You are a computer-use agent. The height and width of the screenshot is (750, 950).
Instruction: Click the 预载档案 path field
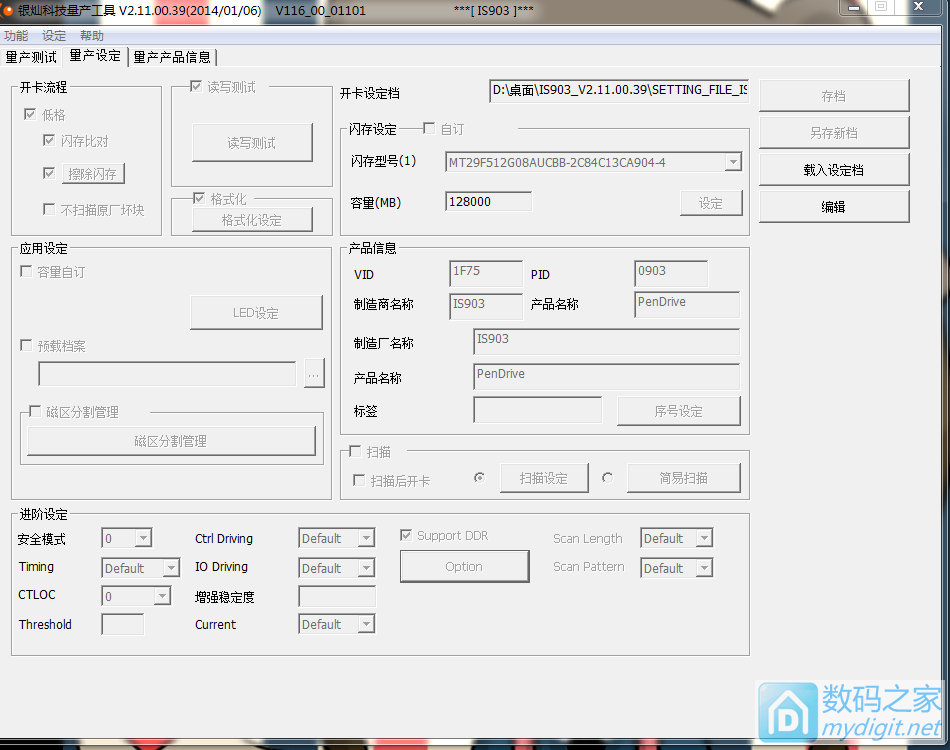point(167,374)
